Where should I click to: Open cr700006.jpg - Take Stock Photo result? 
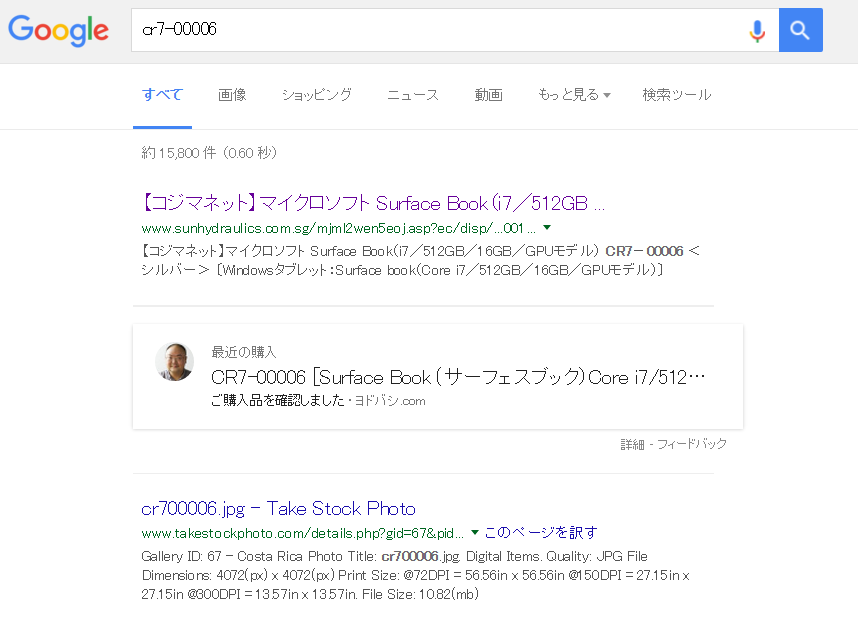(x=278, y=508)
